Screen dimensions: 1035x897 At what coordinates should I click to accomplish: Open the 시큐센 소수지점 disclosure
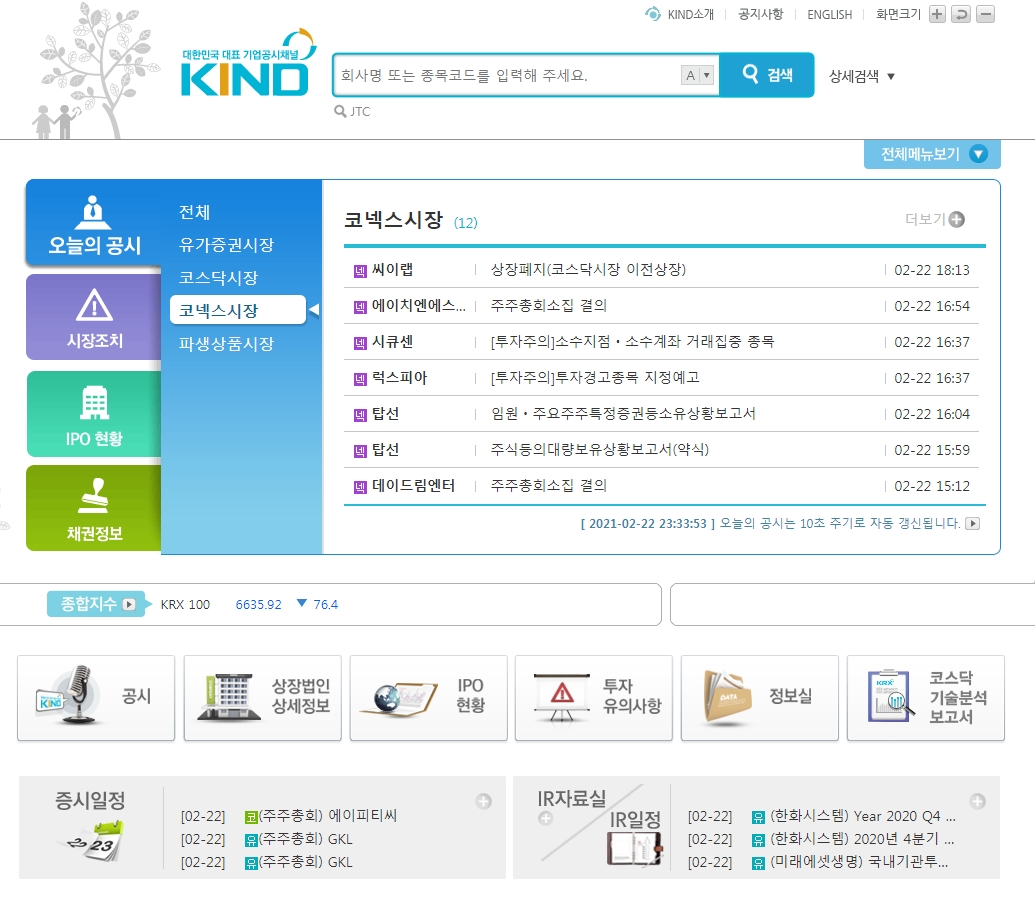pos(632,341)
